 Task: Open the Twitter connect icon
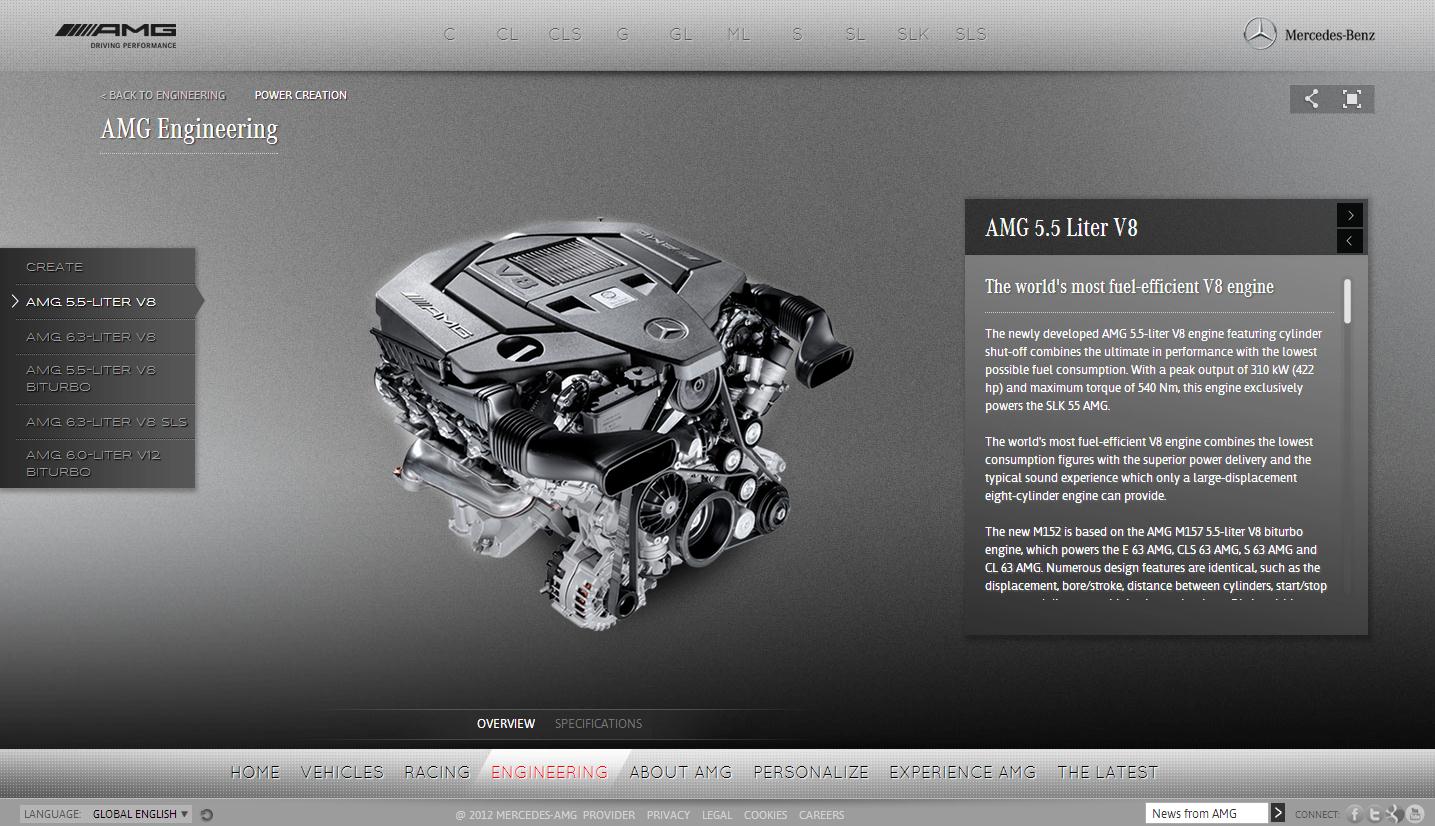pos(1375,814)
